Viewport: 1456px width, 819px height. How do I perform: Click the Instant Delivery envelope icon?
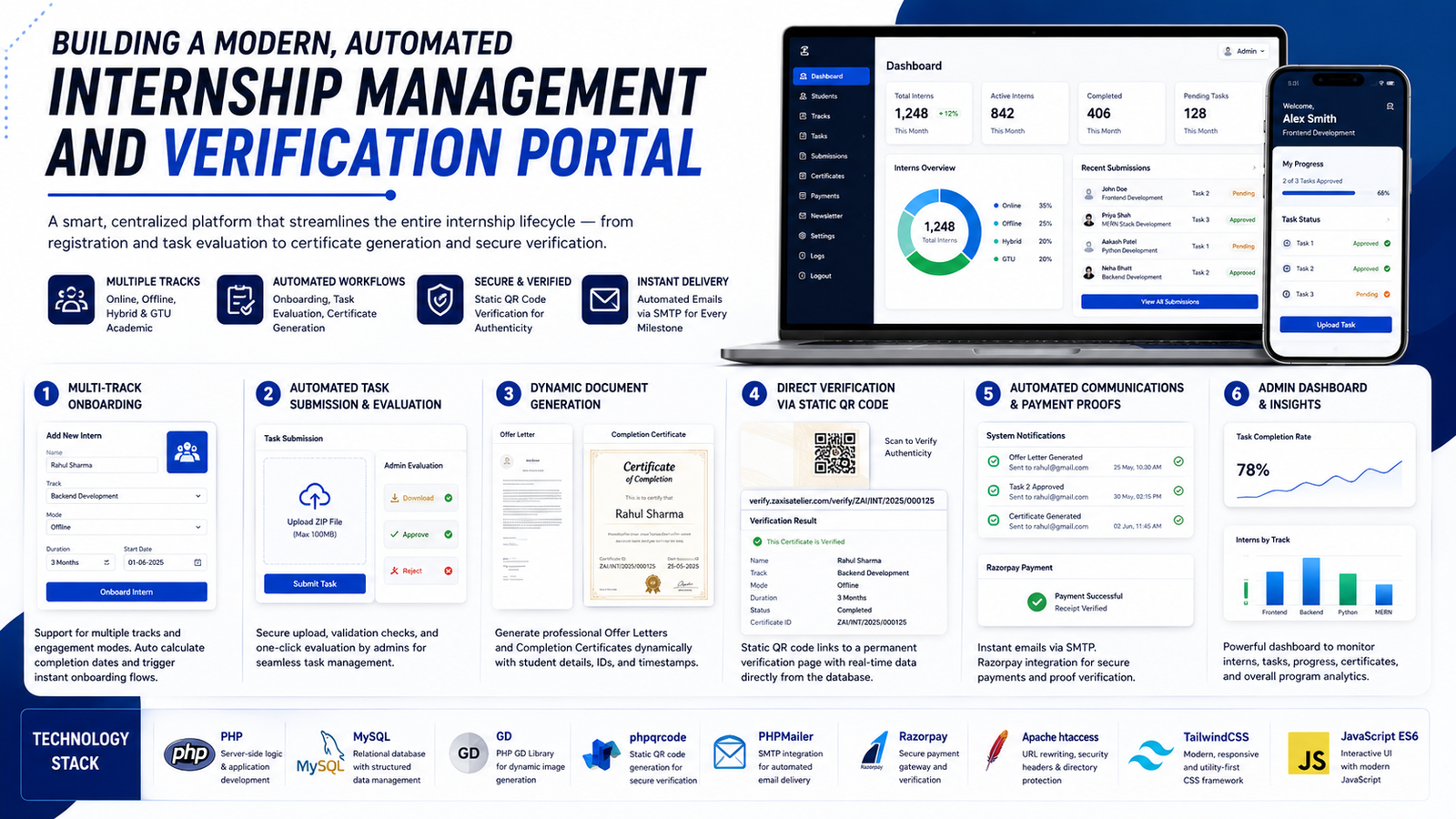click(604, 300)
